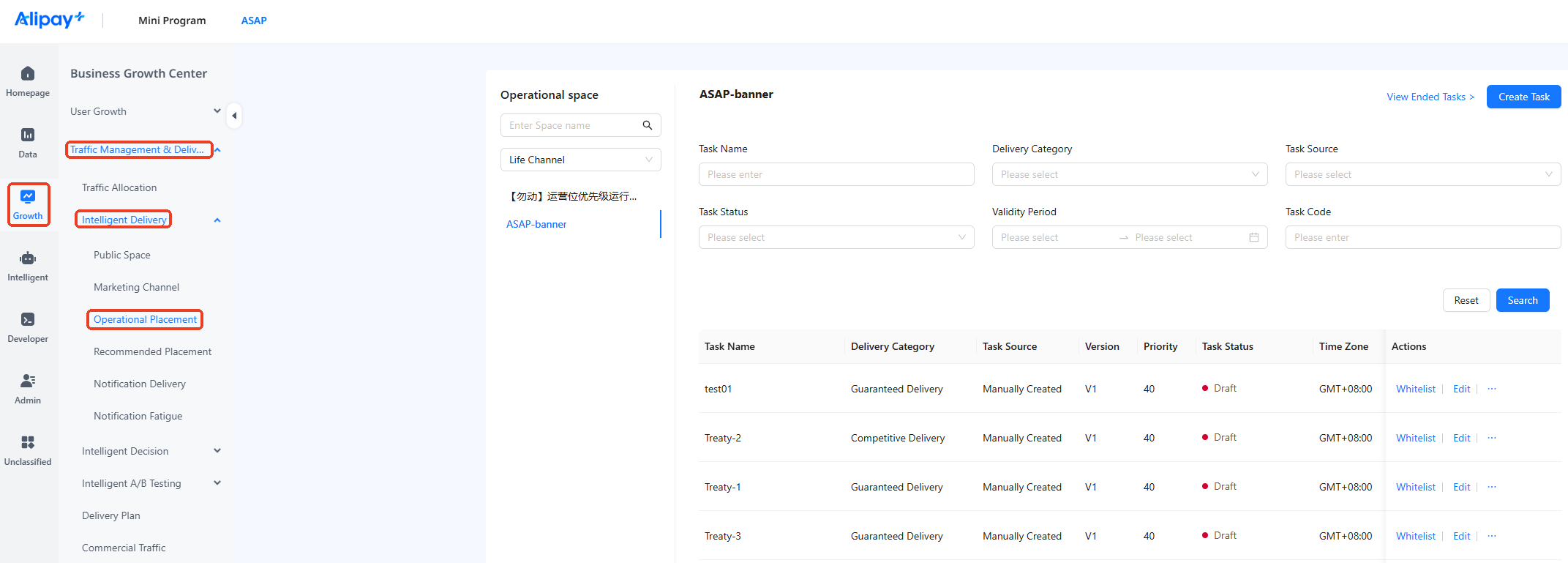Click the Task Name input field
Viewport: 1568px width, 563px height.
point(836,174)
